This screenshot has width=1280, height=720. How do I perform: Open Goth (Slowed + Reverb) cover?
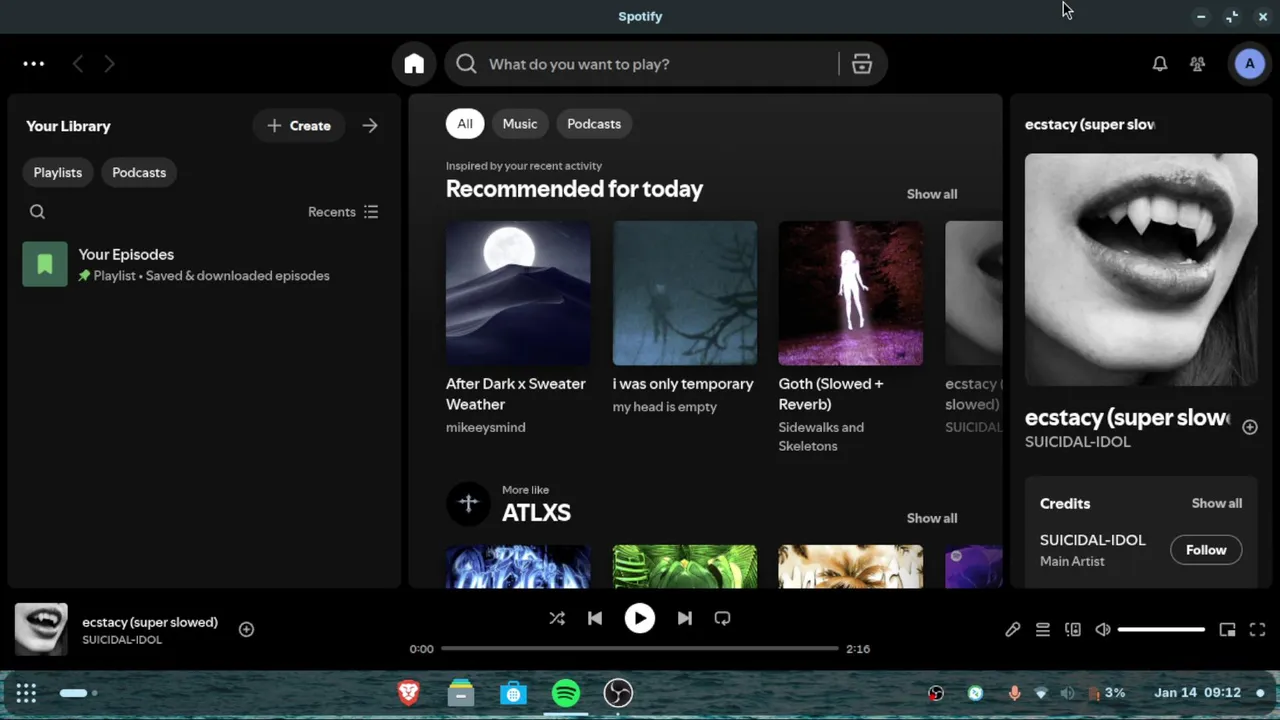[x=851, y=293]
